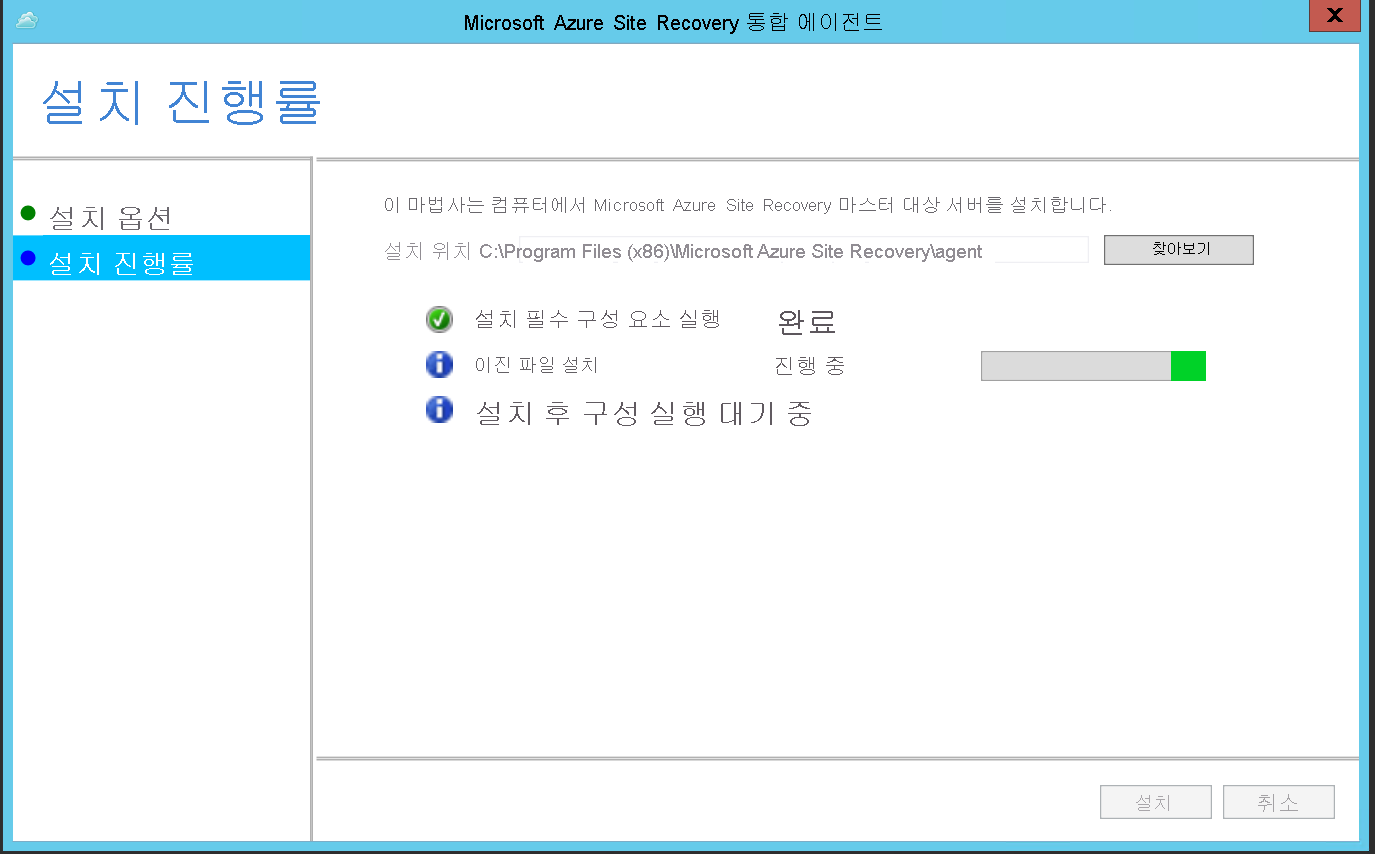Click the 완료 status text
This screenshot has height=854, width=1375.
(806, 321)
